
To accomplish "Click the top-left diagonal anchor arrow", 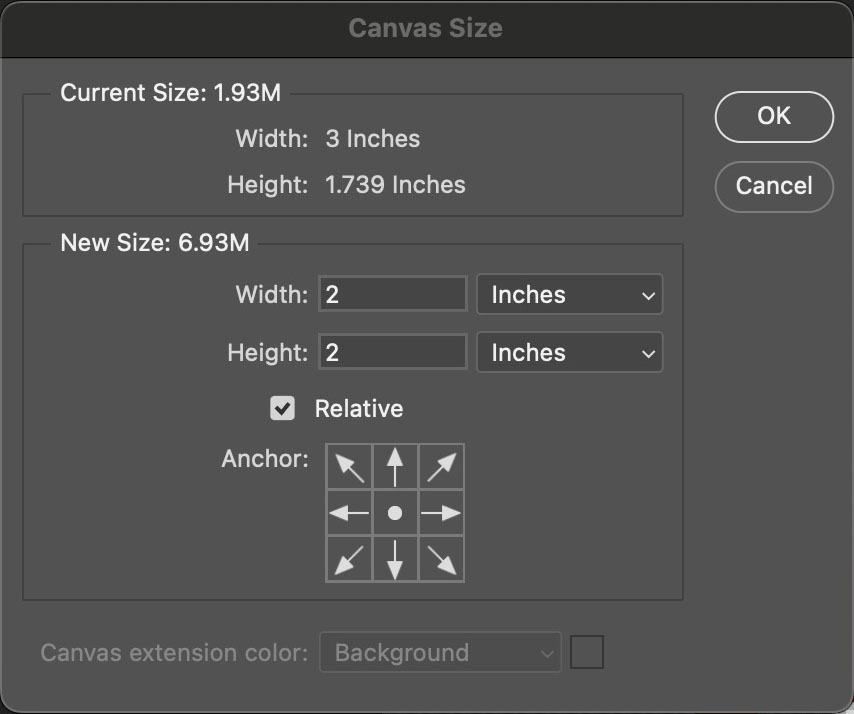I will (x=349, y=466).
